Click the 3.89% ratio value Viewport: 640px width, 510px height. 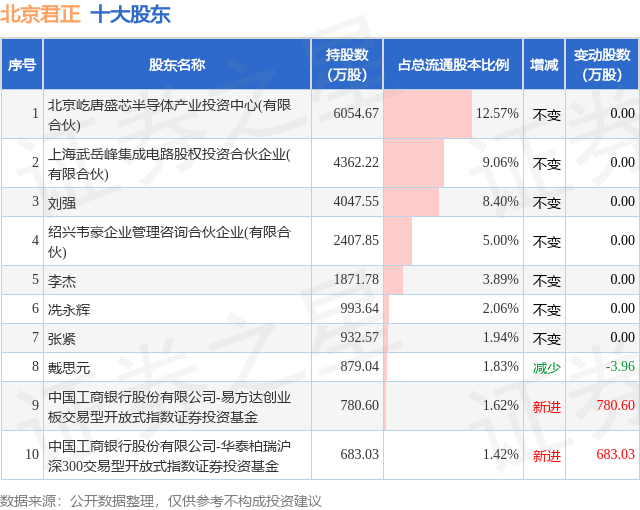click(x=500, y=279)
